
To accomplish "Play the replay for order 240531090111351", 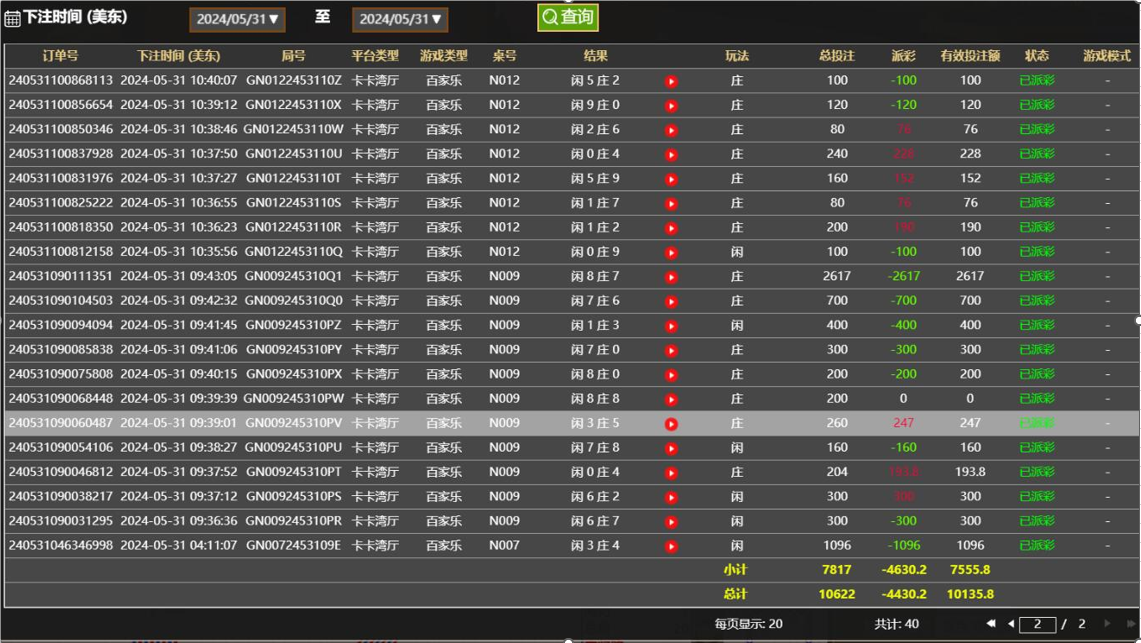I will (x=671, y=275).
